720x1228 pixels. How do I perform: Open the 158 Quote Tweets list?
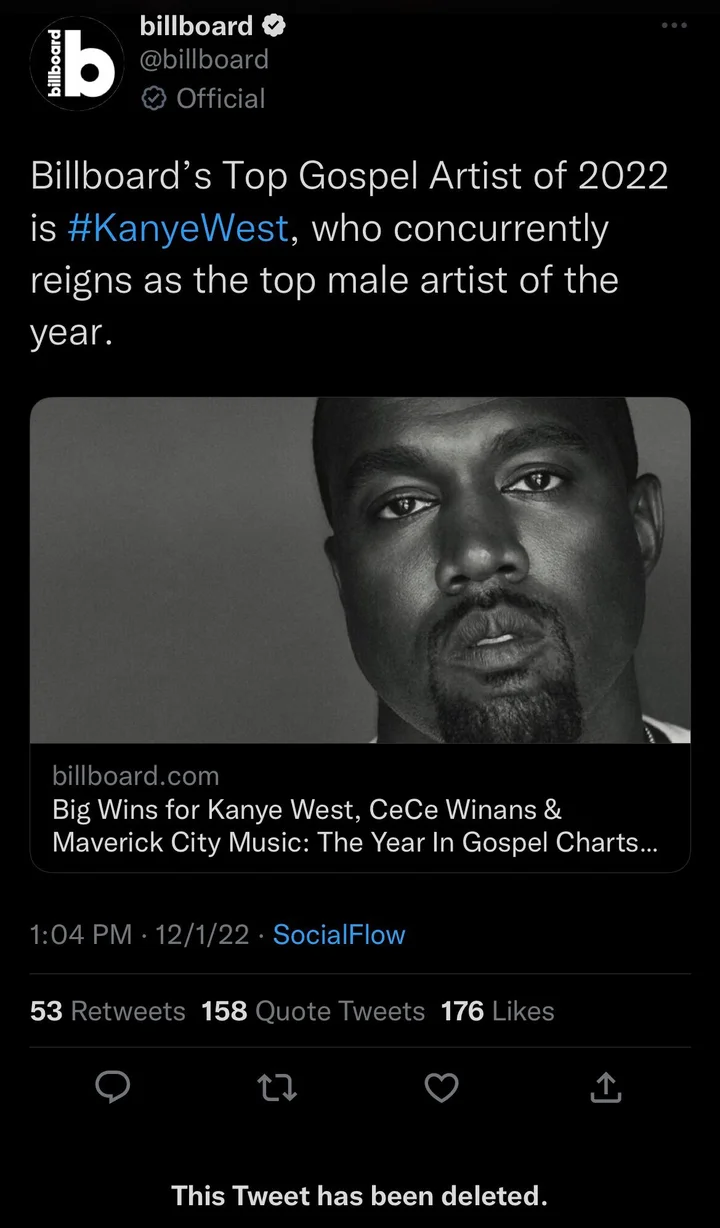[x=313, y=1011]
